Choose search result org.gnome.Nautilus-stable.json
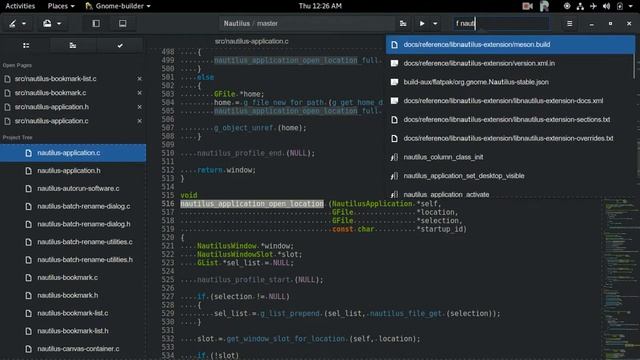The height and width of the screenshot is (360, 640). click(510, 82)
